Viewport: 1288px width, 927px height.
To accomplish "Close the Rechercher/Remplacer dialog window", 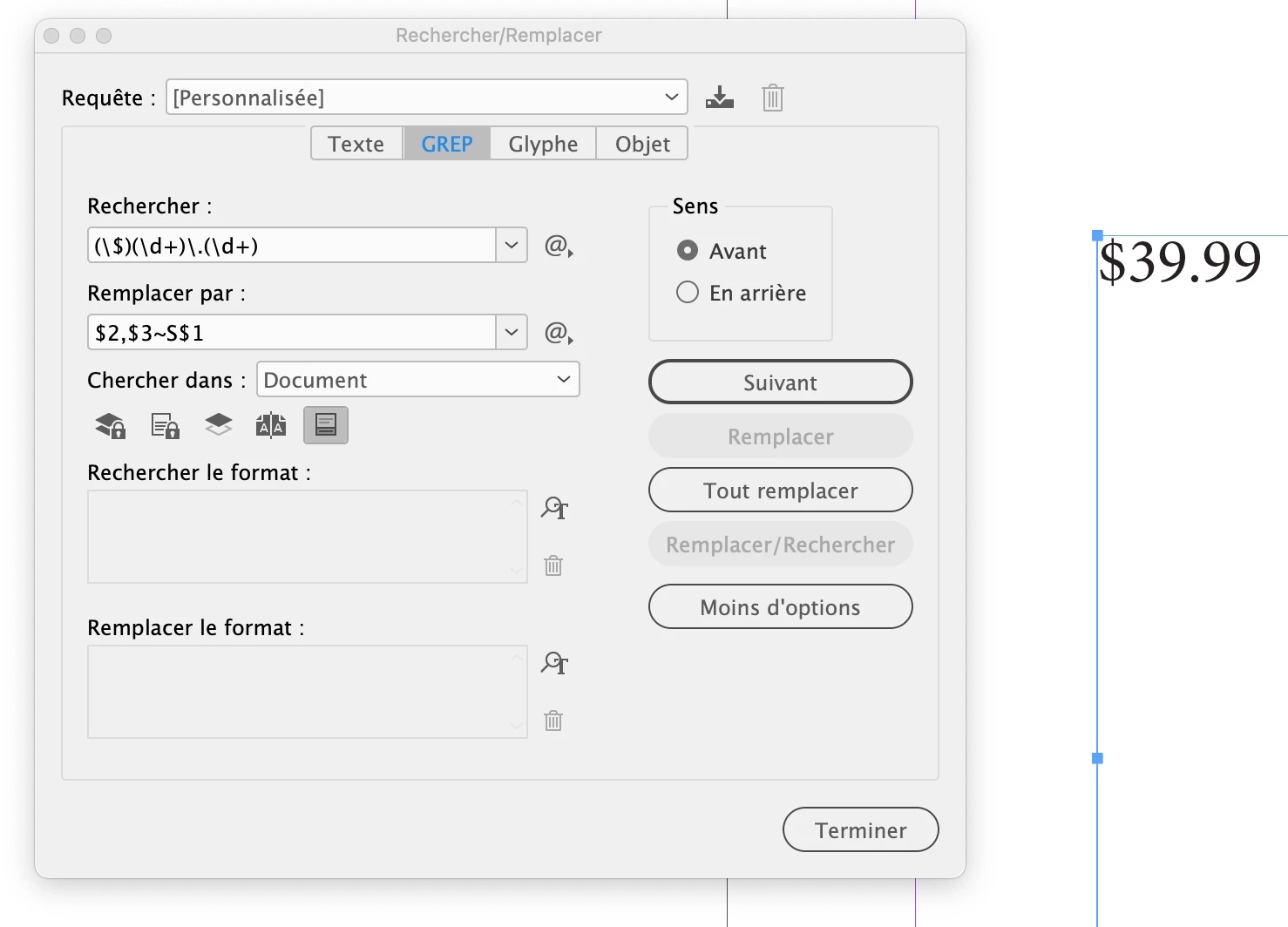I will click(x=51, y=36).
